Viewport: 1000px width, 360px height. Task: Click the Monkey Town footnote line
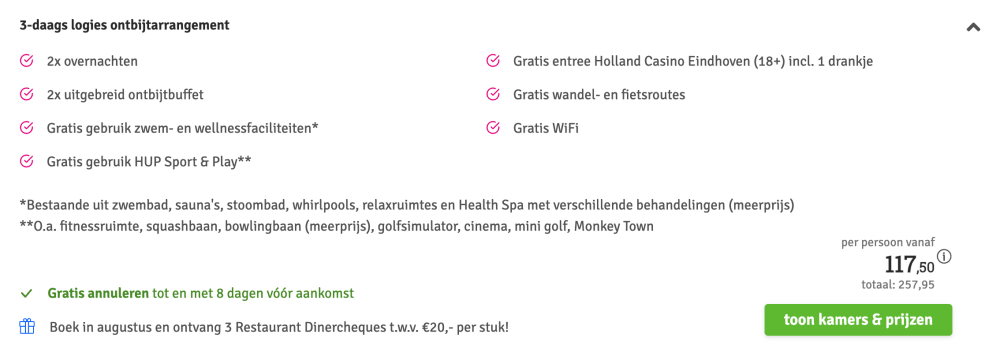click(x=336, y=227)
